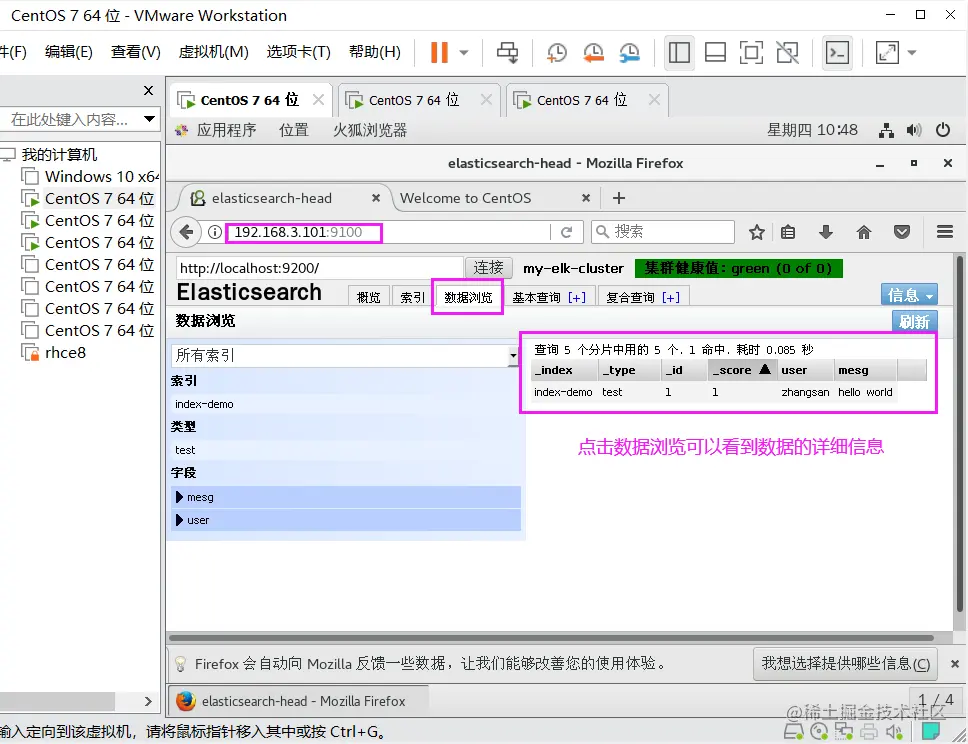Open the dropdown arrow next to the pause button
The height and width of the screenshot is (744, 968).
(x=464, y=52)
